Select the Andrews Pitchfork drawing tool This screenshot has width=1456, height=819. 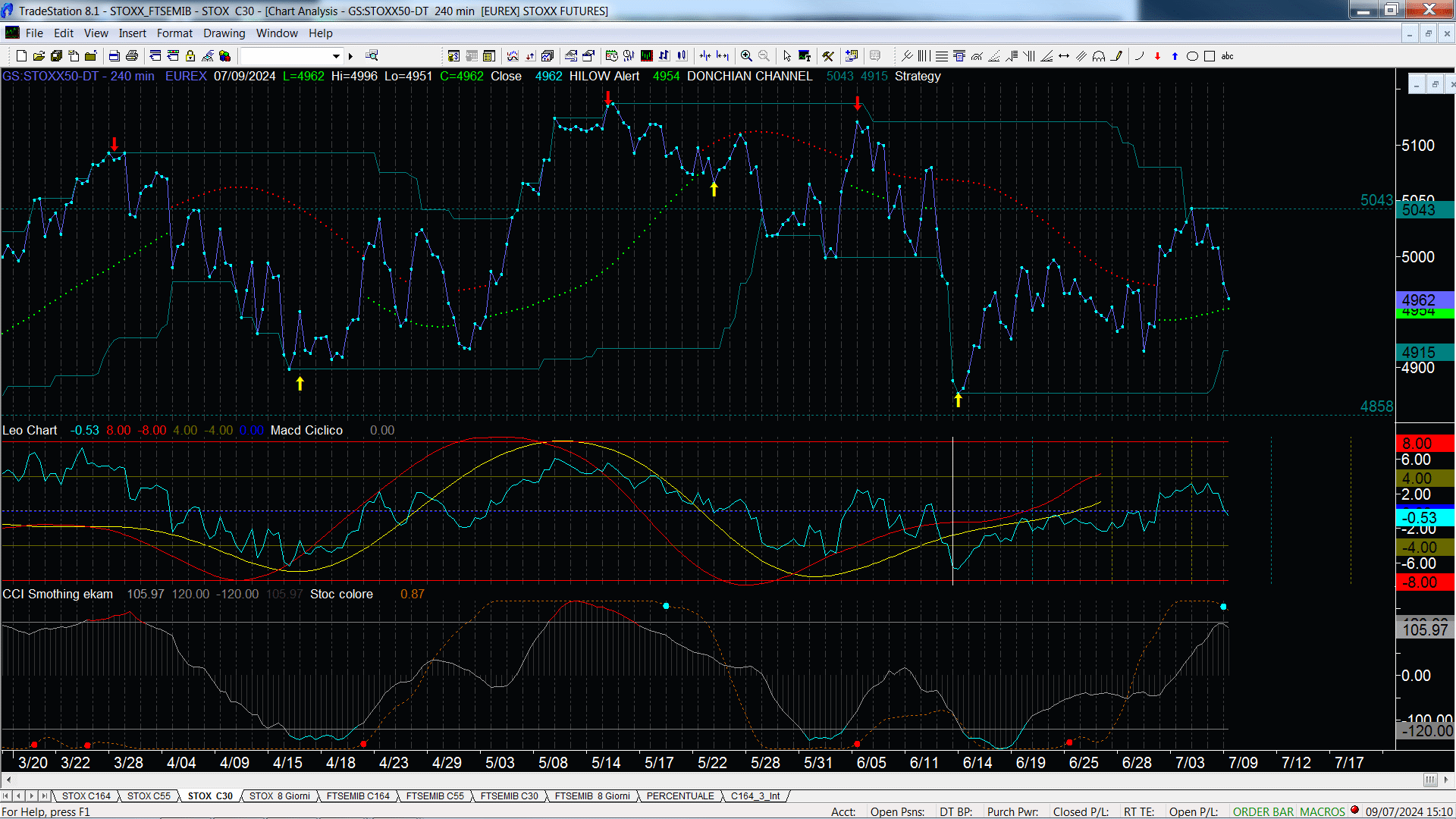click(907, 55)
